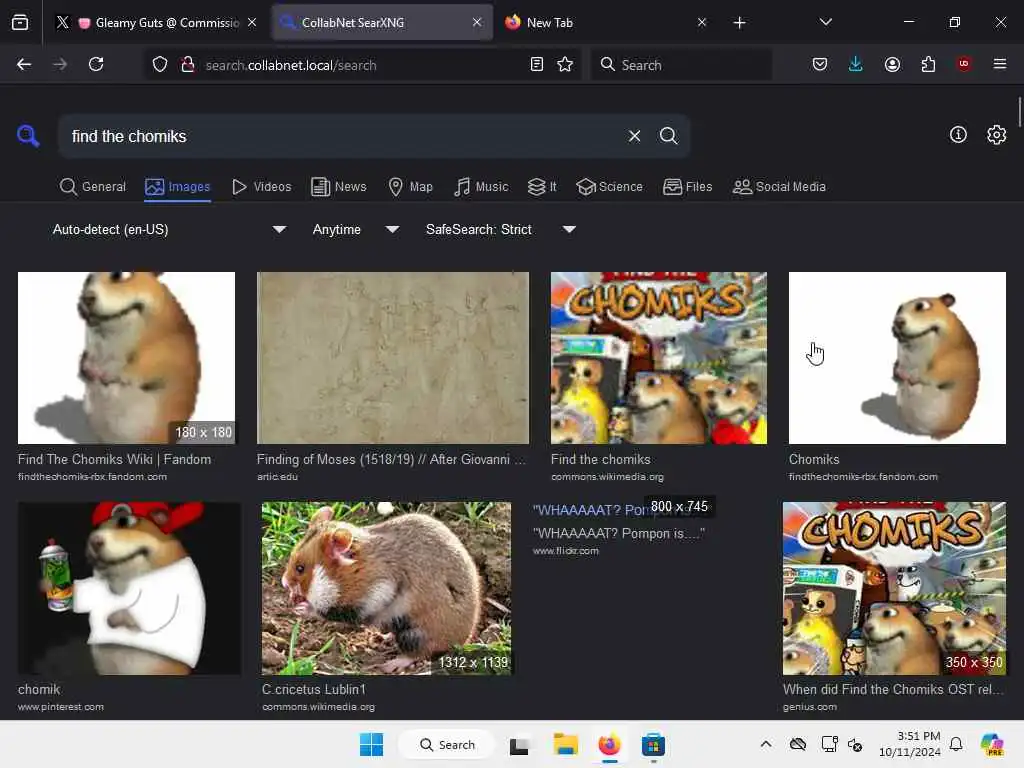1024x768 pixels.
Task: Open a new browser tab with plus
Action: (x=739, y=23)
